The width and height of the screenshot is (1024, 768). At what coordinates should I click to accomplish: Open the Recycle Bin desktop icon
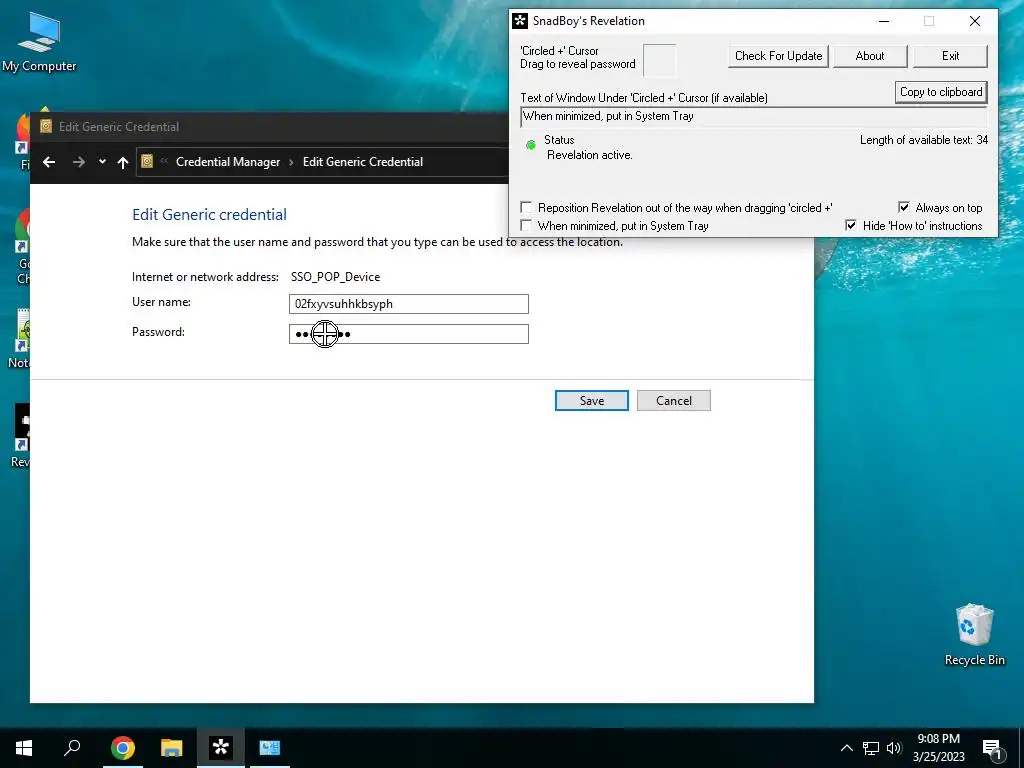point(974,634)
